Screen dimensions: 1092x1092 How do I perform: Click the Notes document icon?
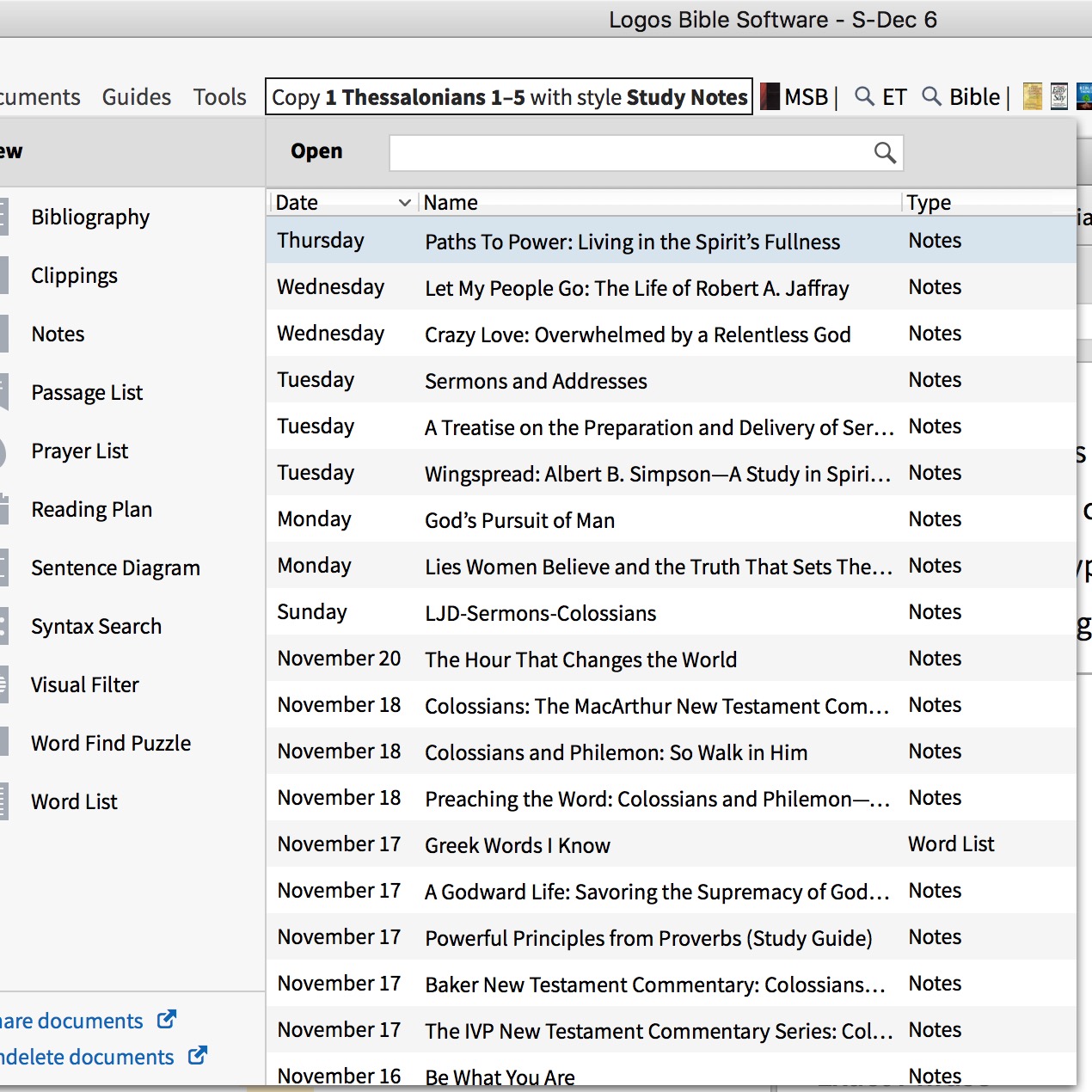click(x=3, y=334)
